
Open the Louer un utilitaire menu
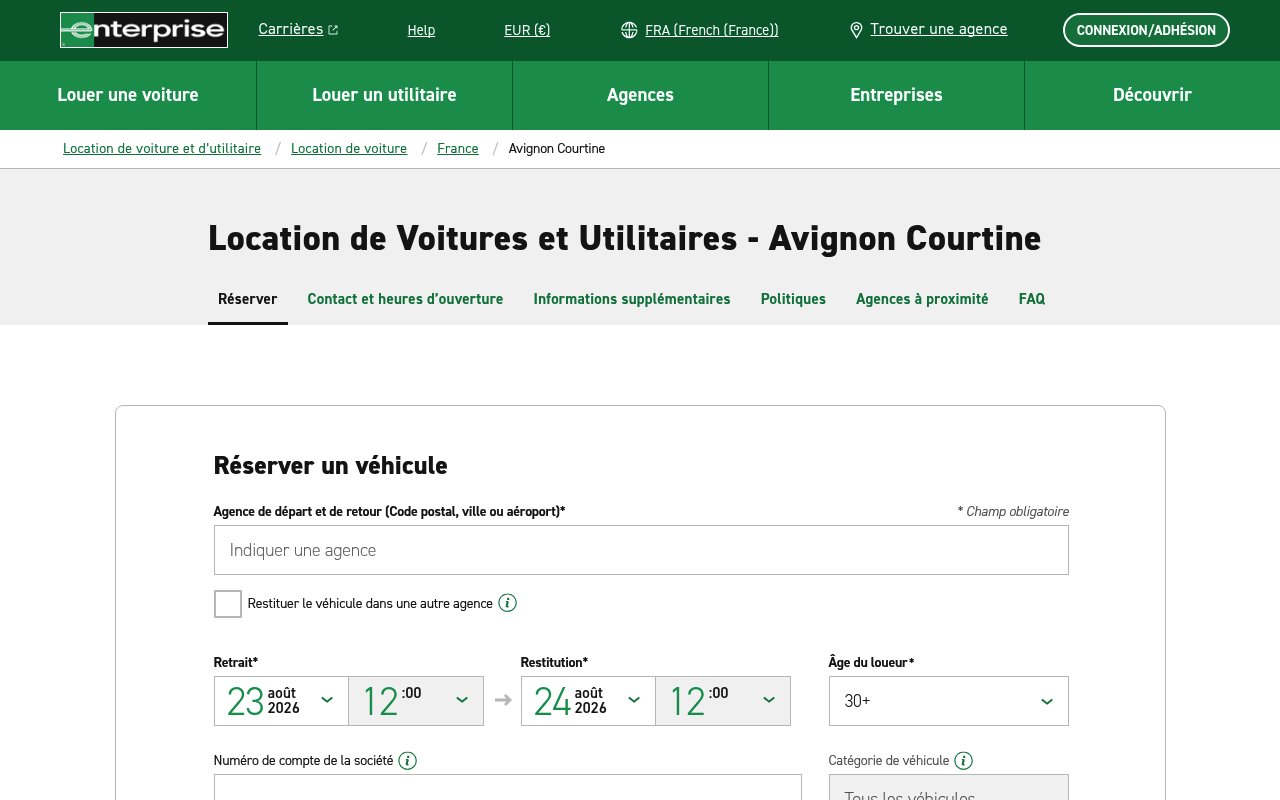(x=384, y=95)
